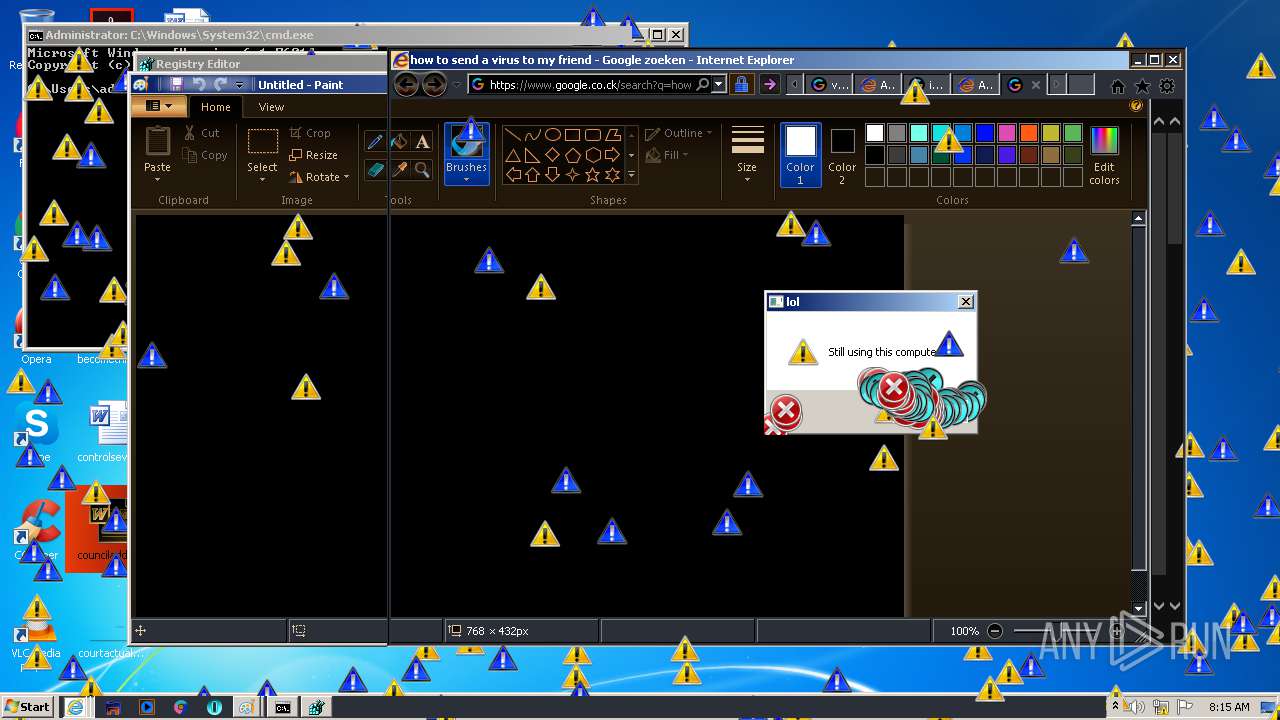Click the Google search URL address field

click(590, 85)
